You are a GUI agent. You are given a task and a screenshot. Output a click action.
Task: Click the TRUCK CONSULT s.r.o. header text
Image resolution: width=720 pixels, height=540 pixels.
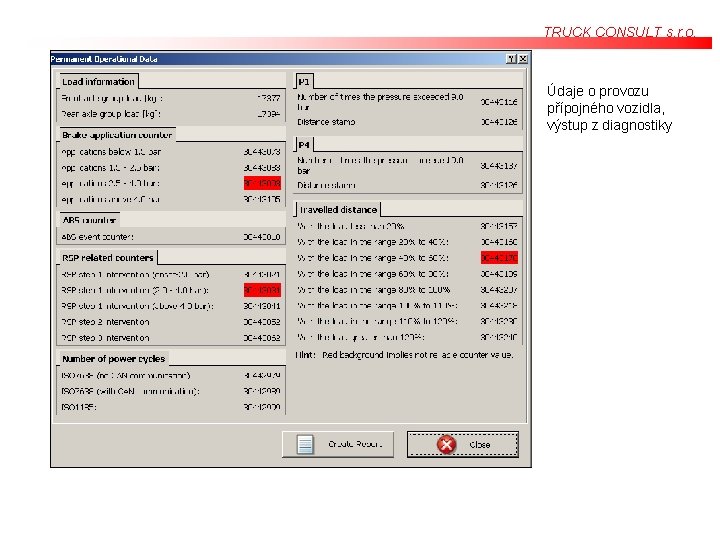619,32
